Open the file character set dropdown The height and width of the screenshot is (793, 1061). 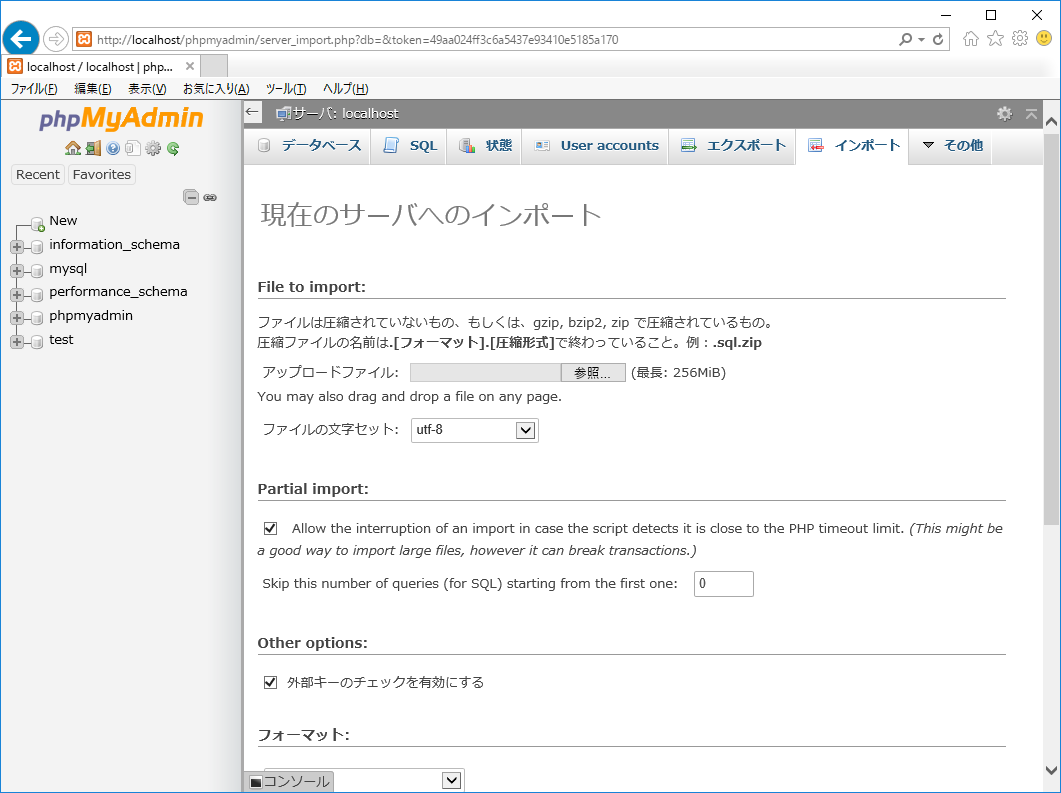[474, 430]
